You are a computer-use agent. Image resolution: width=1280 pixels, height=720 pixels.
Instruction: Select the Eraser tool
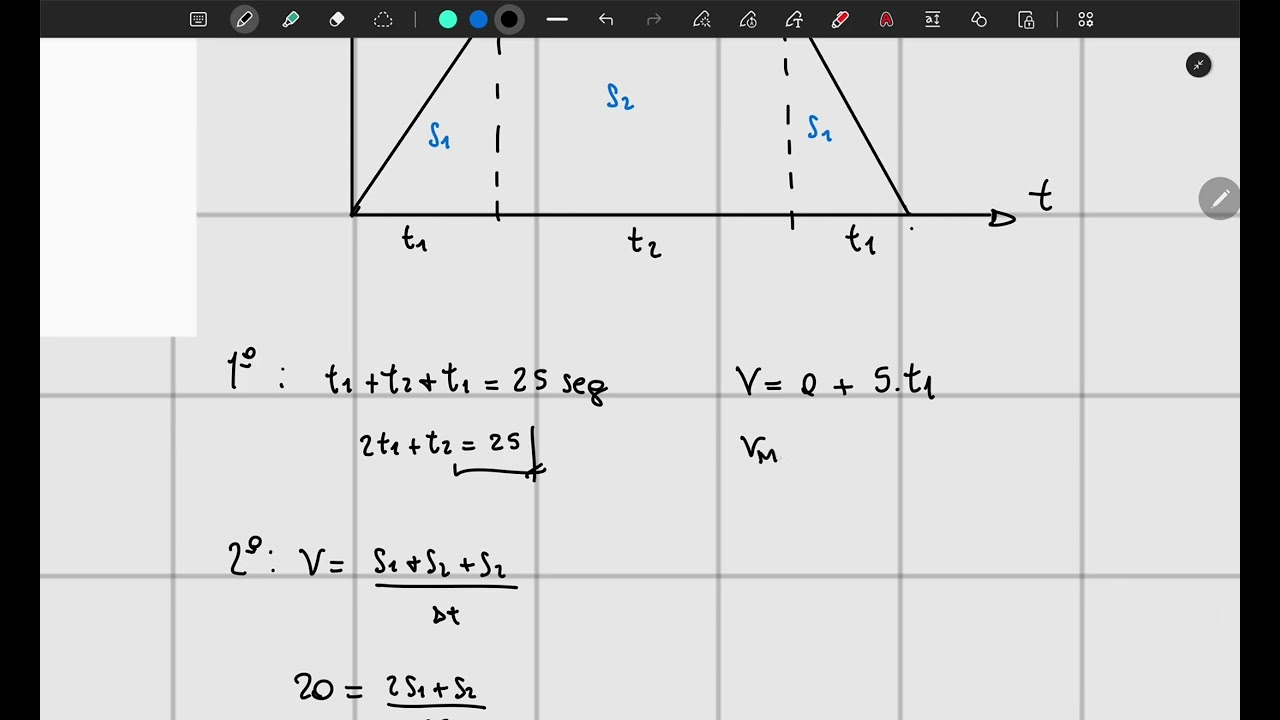pyautogui.click(x=337, y=19)
